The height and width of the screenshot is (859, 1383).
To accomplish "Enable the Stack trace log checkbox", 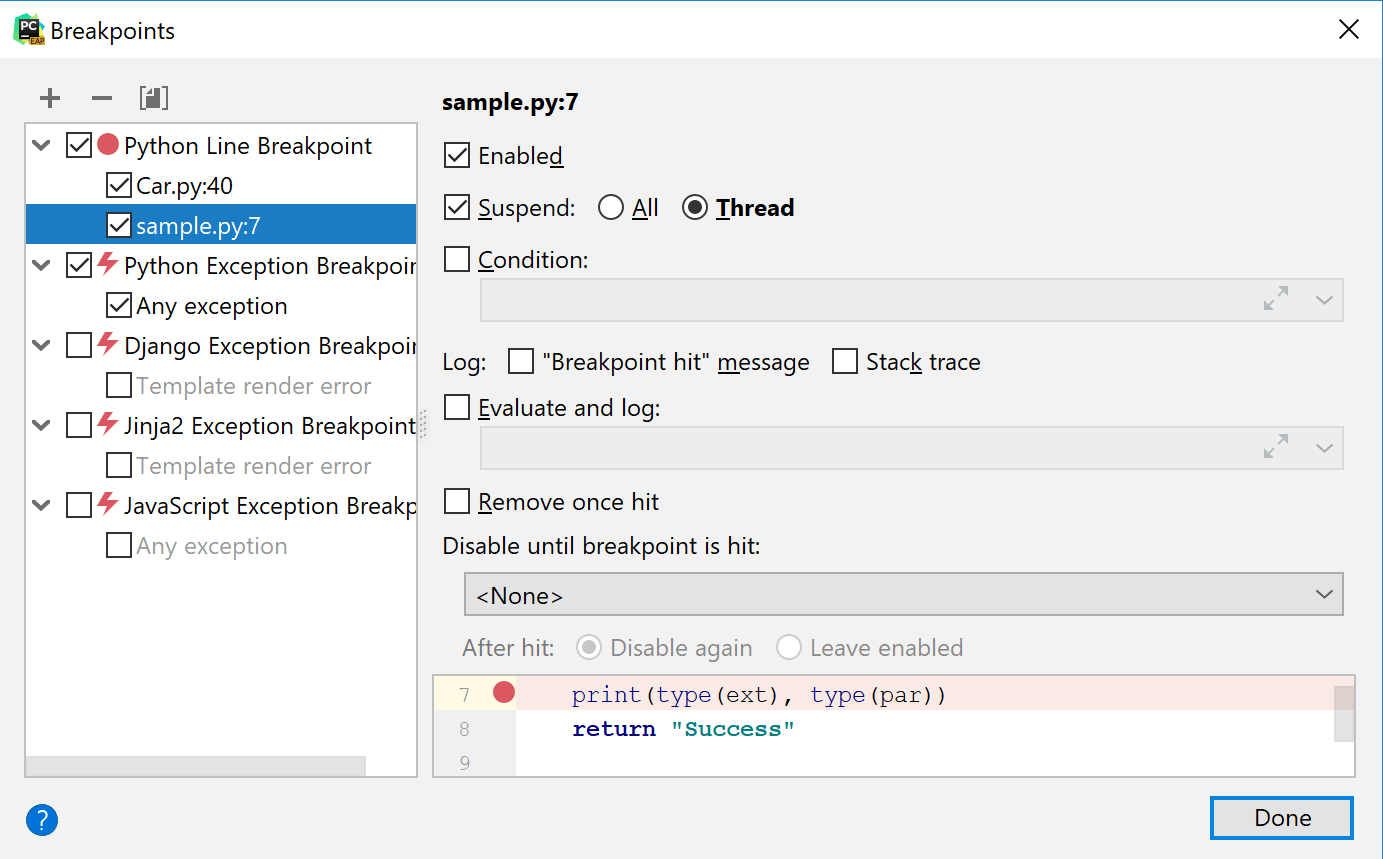I will click(845, 362).
